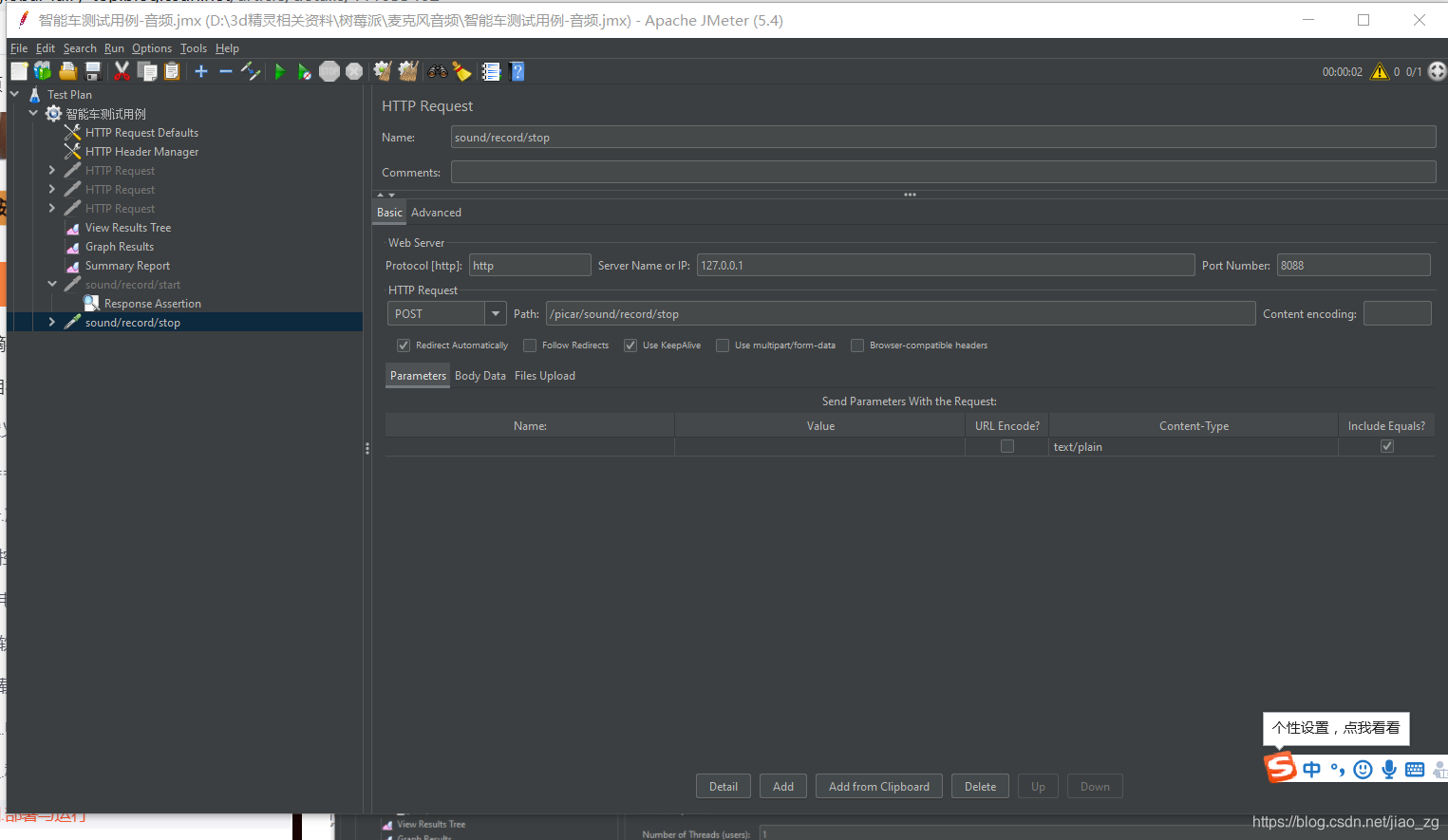Open the Help menu

[227, 48]
